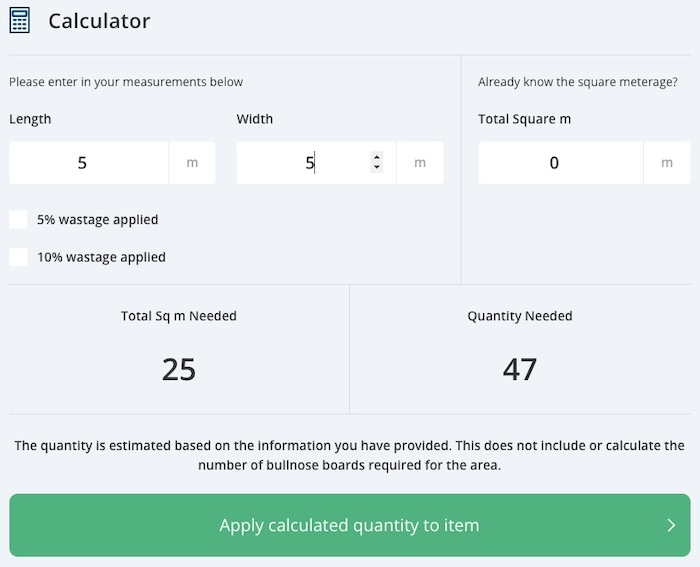Decrease Width using the stepper down arrow
The width and height of the screenshot is (700, 567).
376,168
